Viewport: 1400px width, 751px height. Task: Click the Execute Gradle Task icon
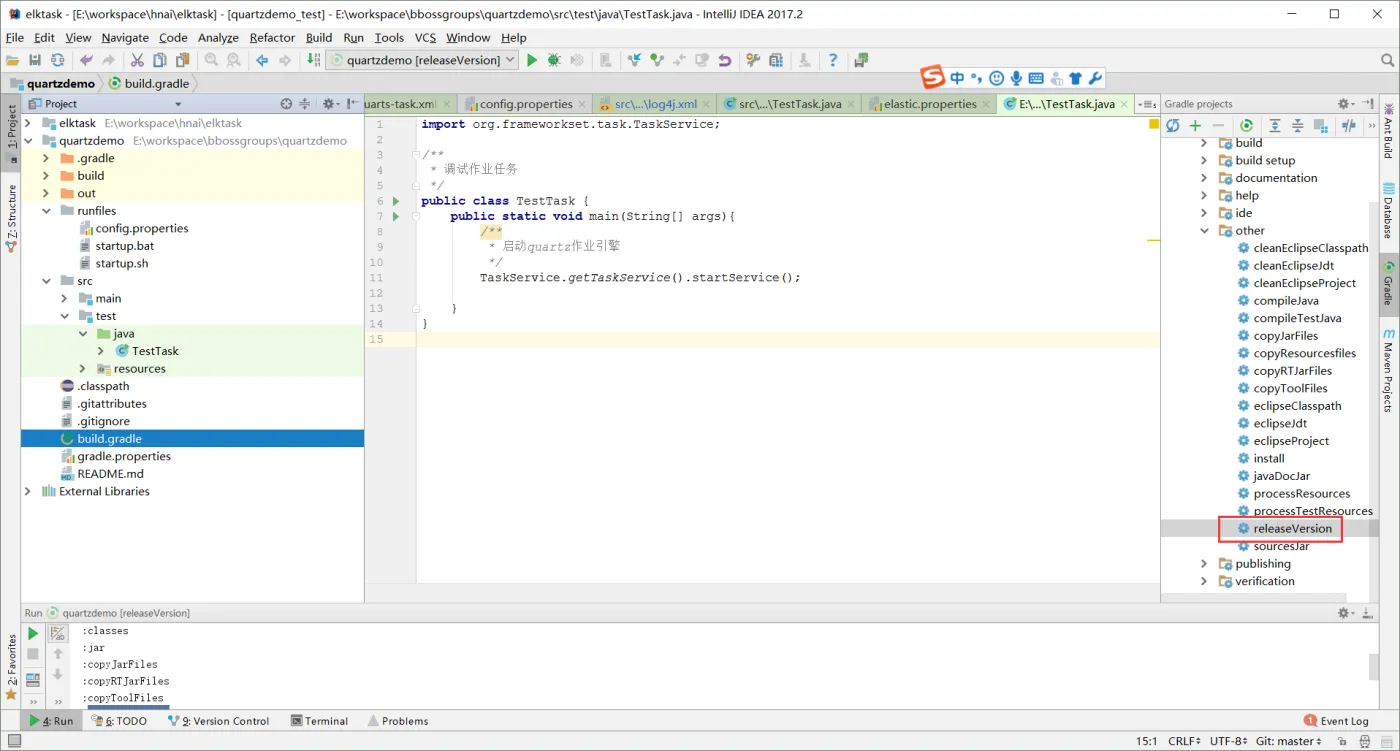pos(1246,126)
